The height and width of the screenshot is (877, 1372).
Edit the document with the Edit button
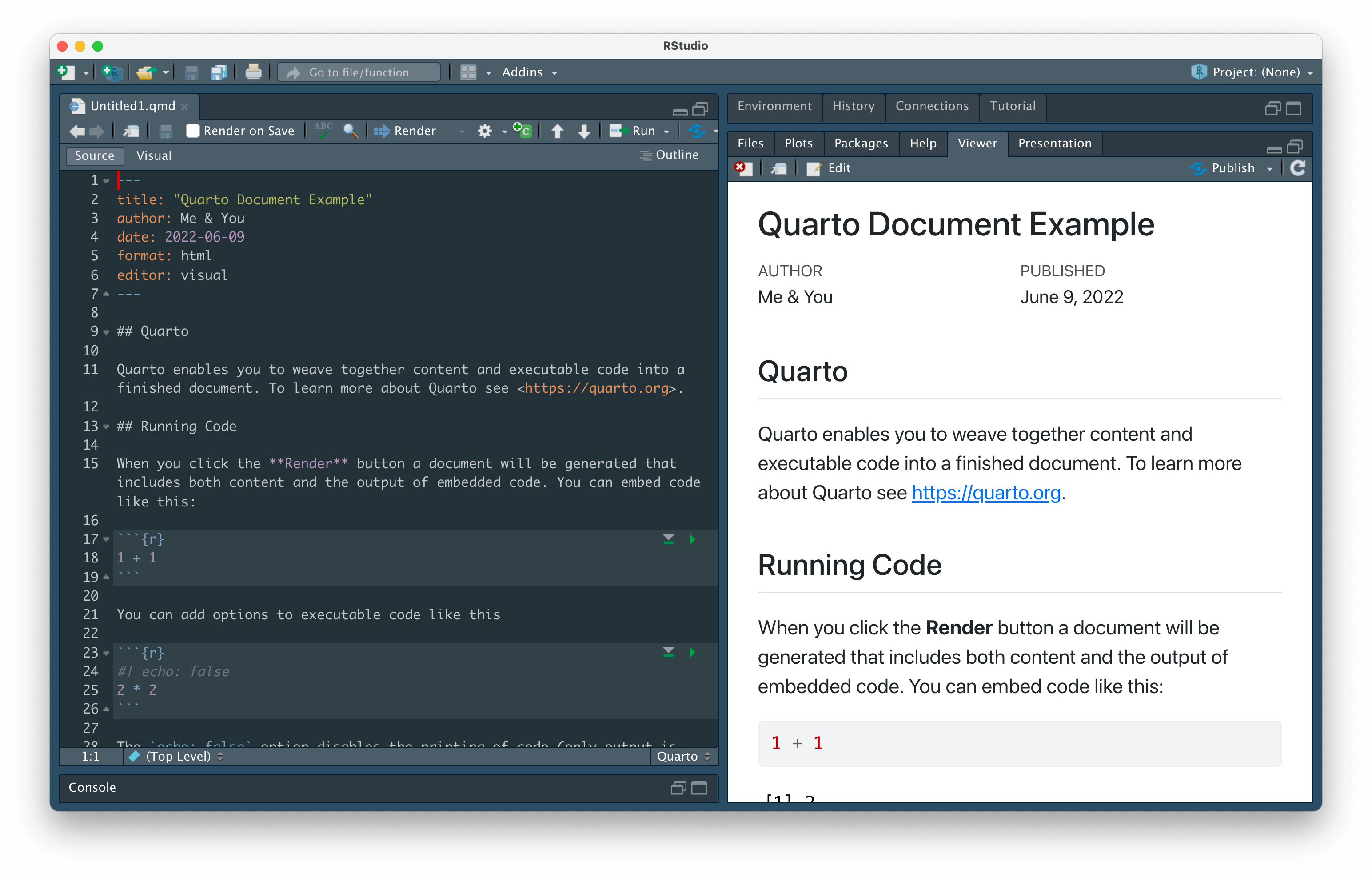coord(829,168)
